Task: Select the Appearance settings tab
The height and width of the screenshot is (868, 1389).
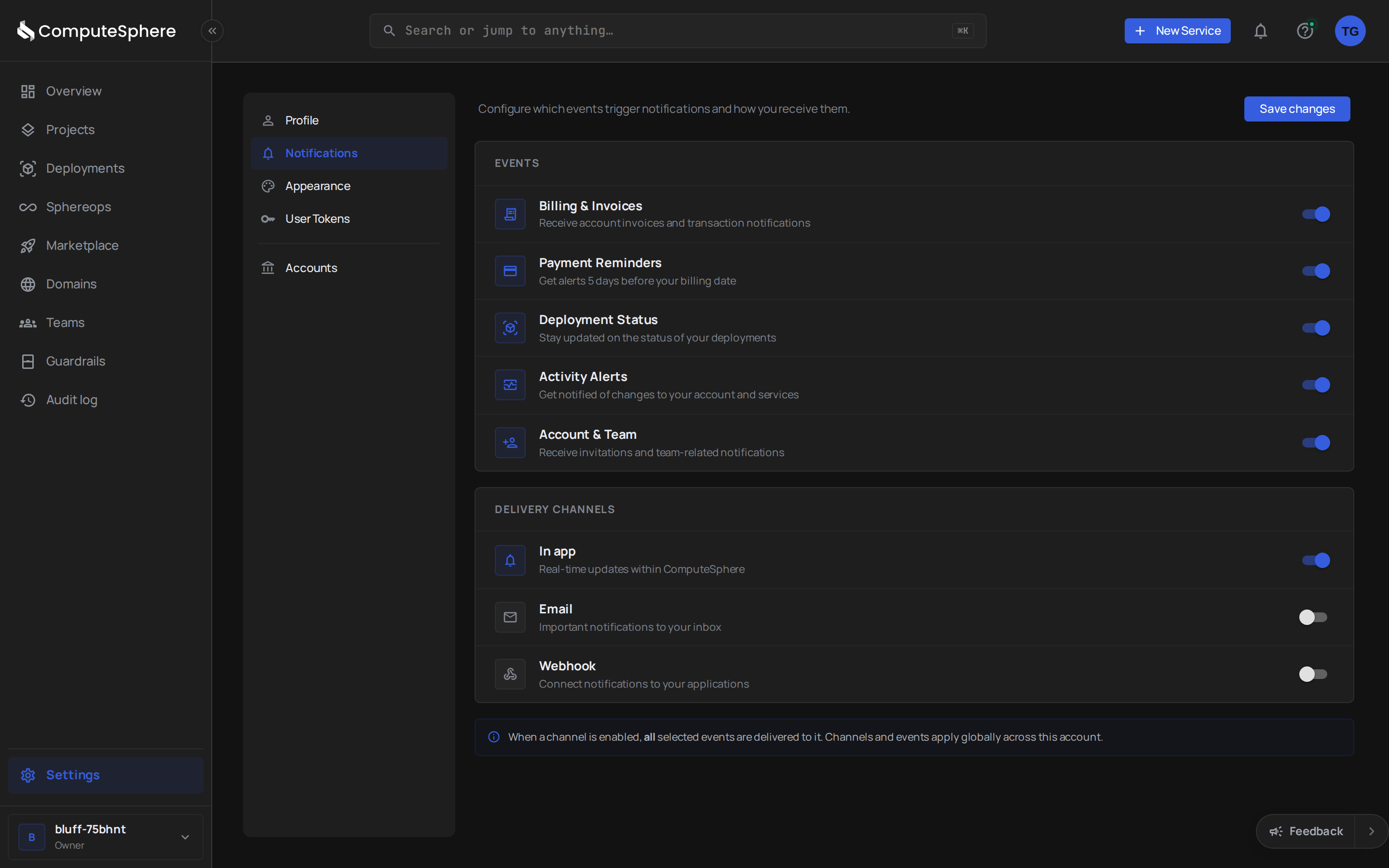Action: pyautogui.click(x=349, y=186)
